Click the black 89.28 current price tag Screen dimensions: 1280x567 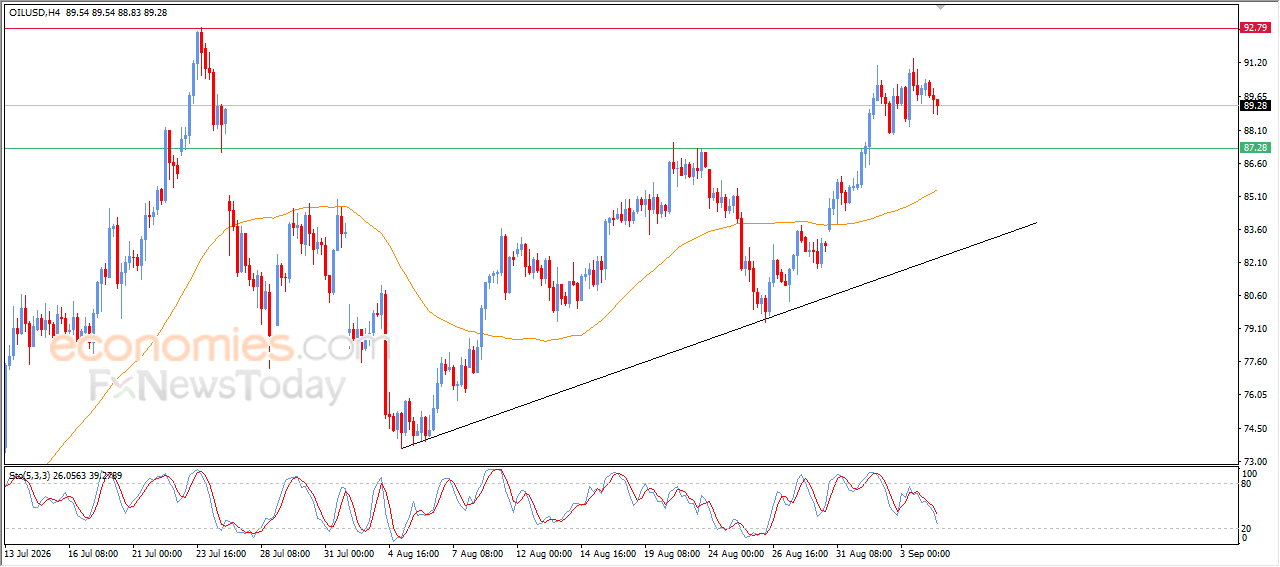point(1255,105)
